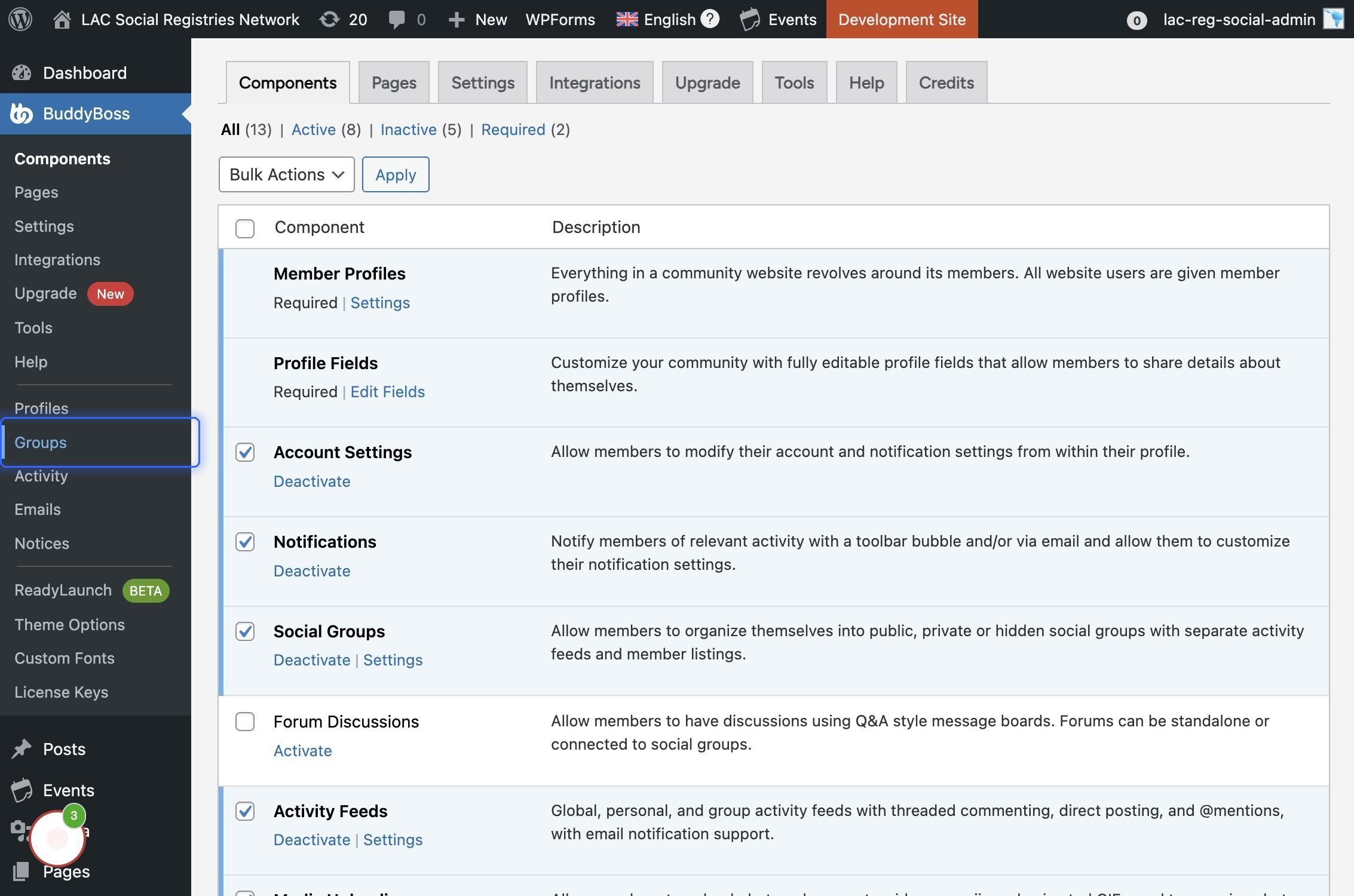
Task: Open the Bulk Actions dropdown
Action: point(286,174)
